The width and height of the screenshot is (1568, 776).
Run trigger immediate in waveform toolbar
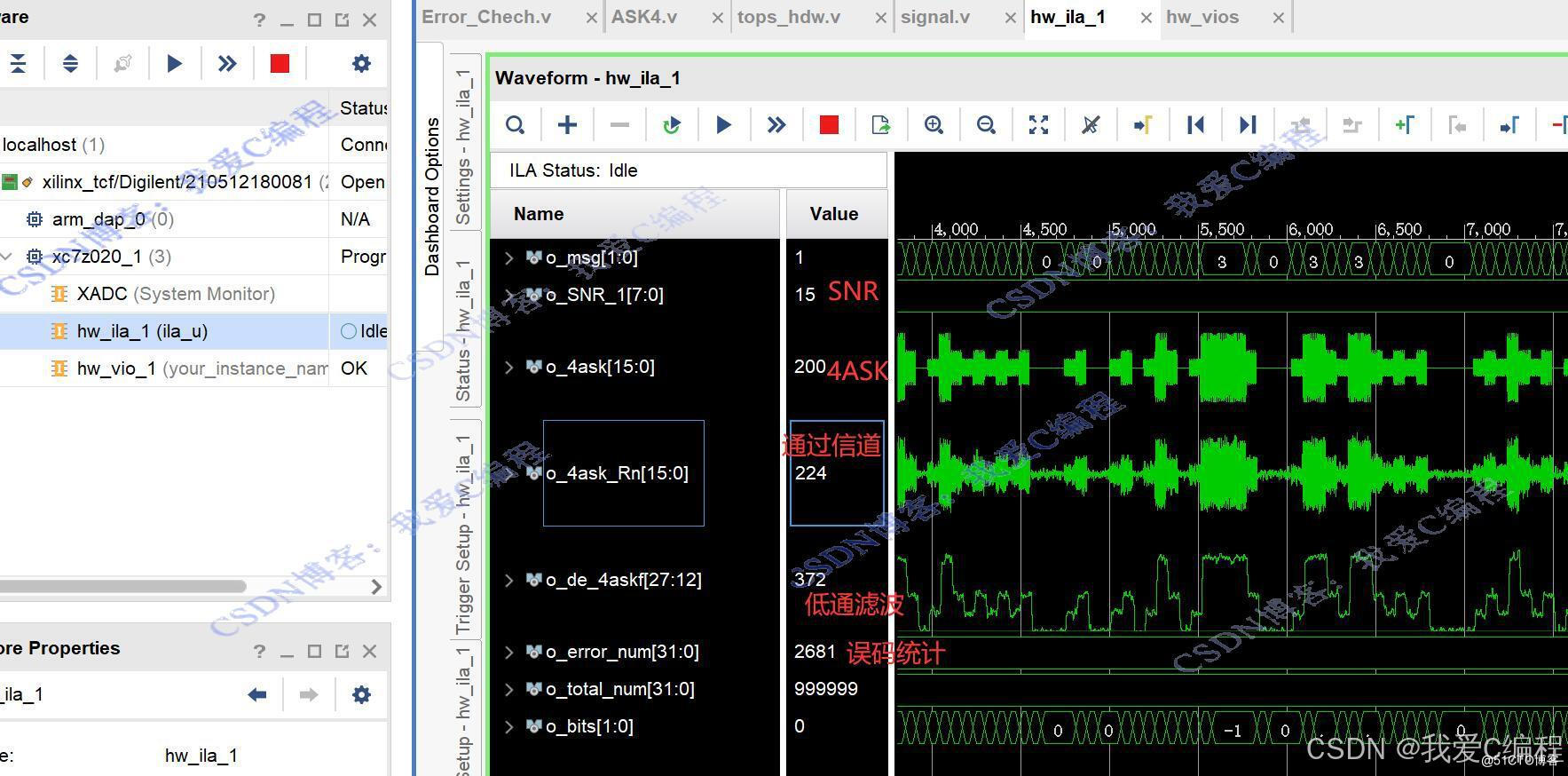776,125
